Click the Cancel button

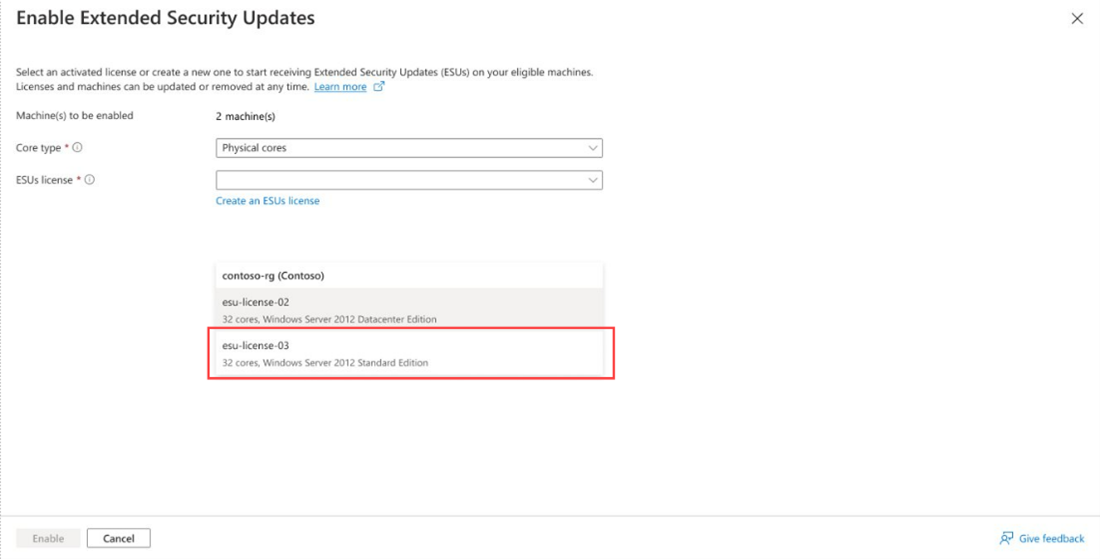pos(119,539)
